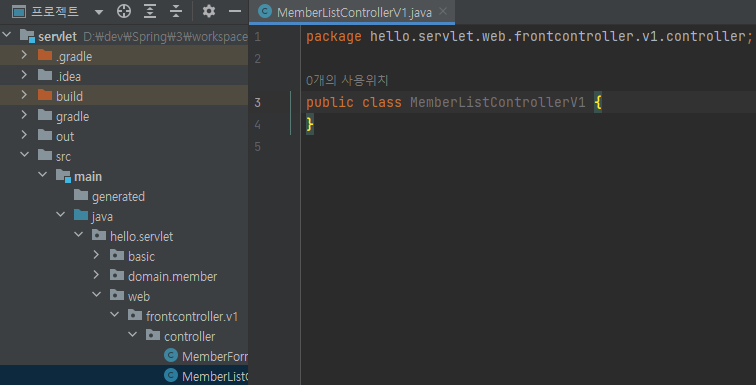
Task: Select the MemberList class file in tree
Action: point(124,376)
